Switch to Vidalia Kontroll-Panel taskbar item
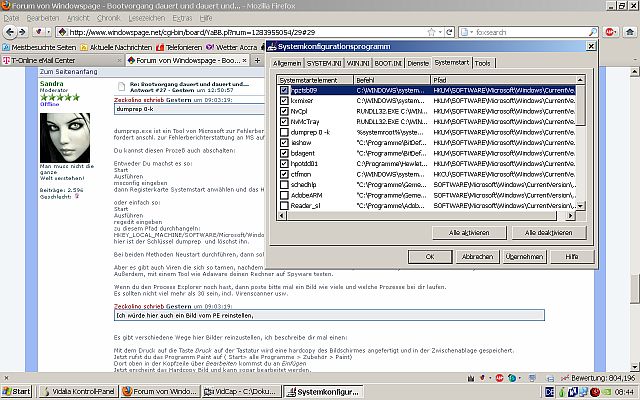Image resolution: width=640 pixels, height=400 pixels. click(78, 392)
